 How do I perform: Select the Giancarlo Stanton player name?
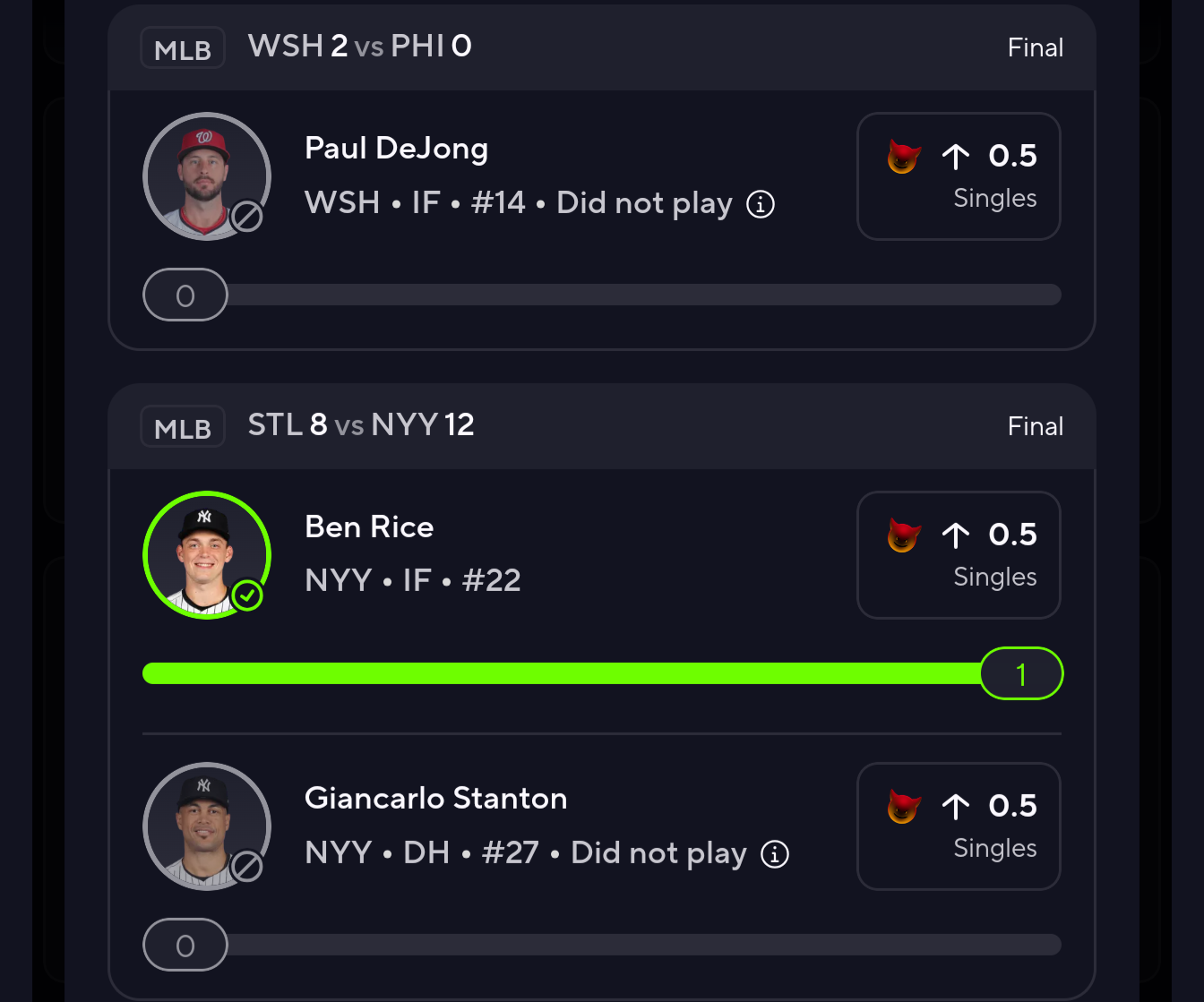[x=435, y=798]
